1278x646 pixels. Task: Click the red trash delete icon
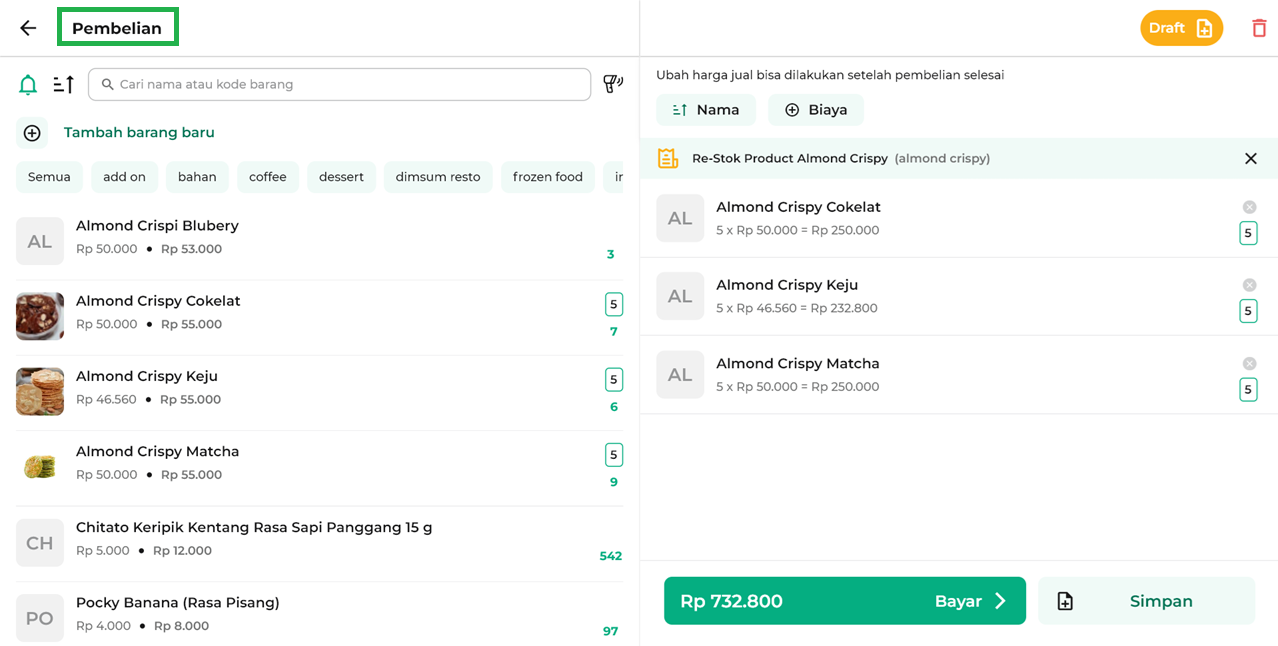click(1259, 28)
